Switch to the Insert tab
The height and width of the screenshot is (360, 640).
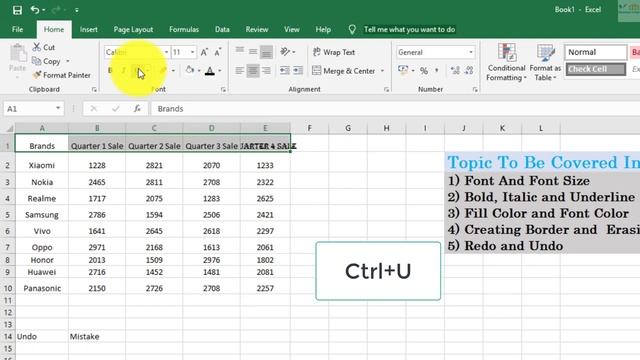[x=89, y=29]
